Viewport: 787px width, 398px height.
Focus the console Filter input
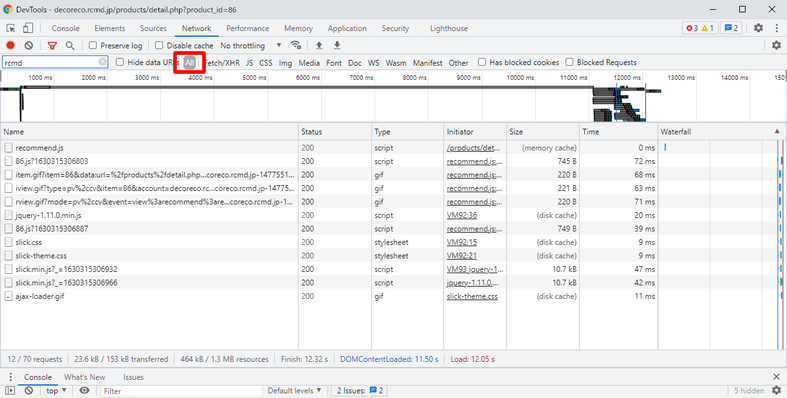click(181, 390)
